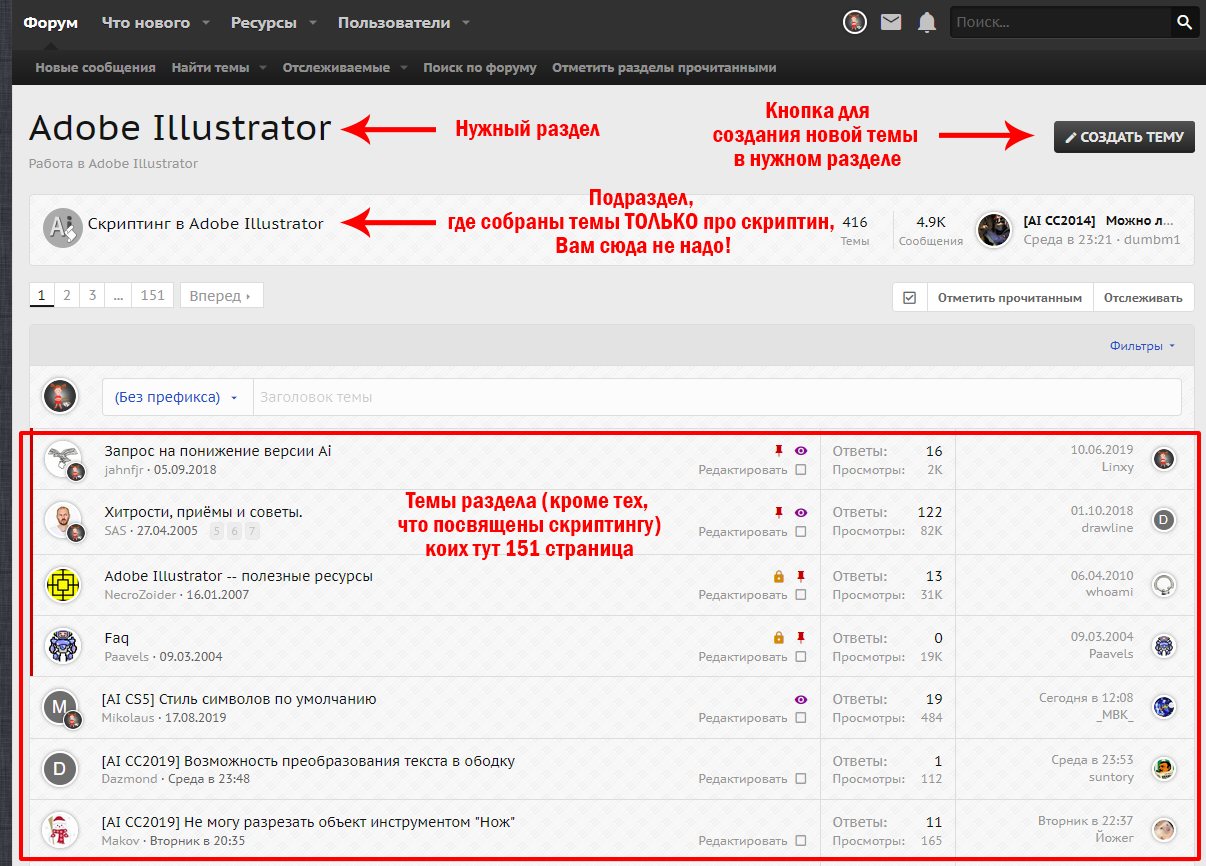1206x866 pixels.
Task: Open the '…' page jump in pagination
Action: pyautogui.click(x=118, y=295)
